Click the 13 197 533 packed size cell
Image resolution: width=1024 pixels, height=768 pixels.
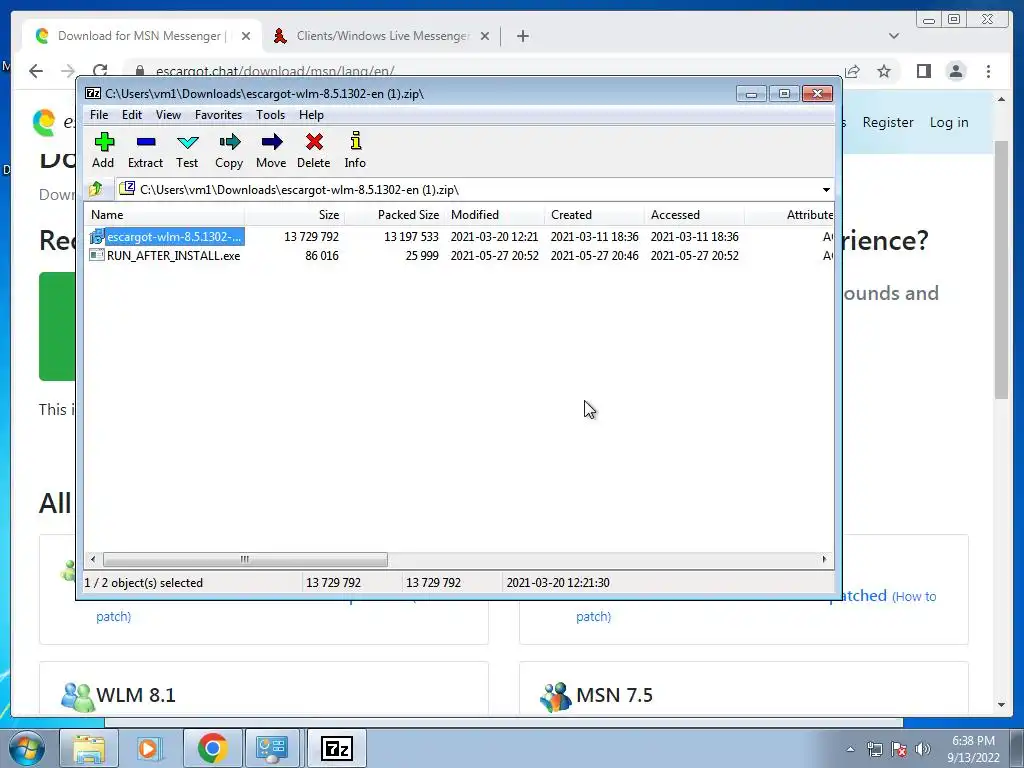(x=411, y=236)
